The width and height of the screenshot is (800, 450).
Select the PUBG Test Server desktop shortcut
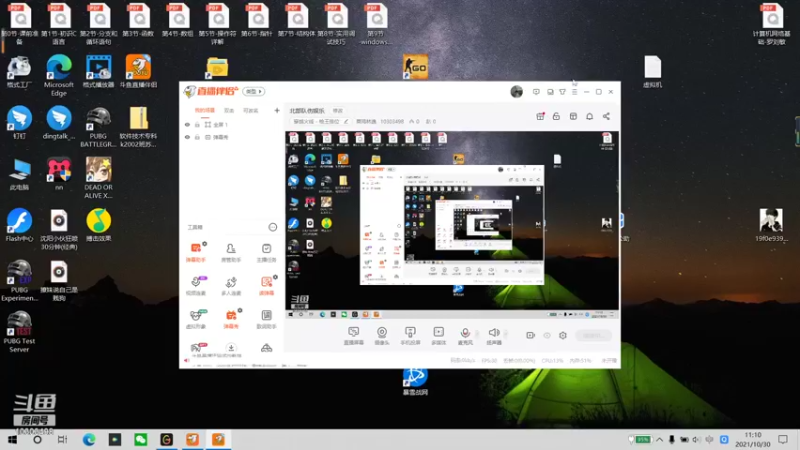19,332
